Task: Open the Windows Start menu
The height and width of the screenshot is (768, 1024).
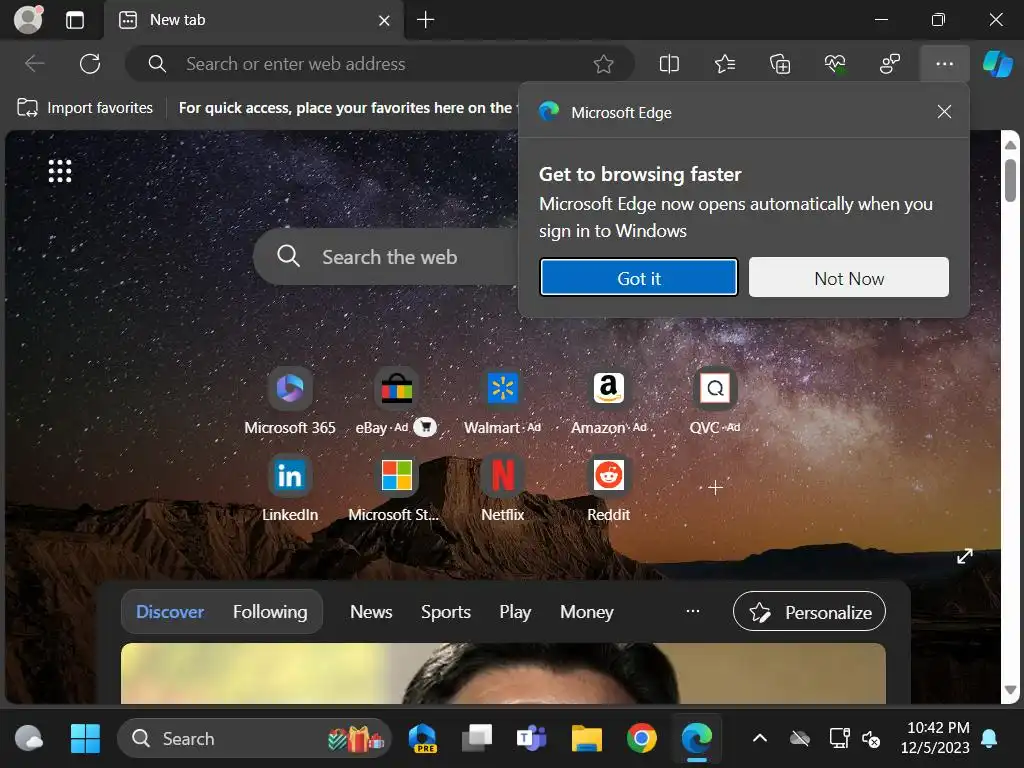Action: click(85, 739)
